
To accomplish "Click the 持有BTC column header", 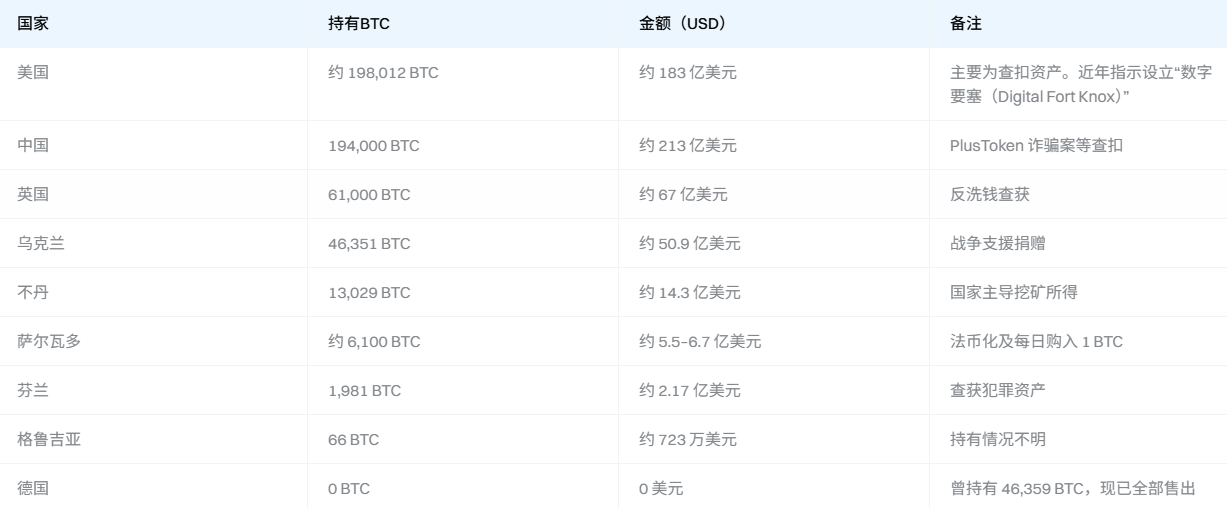I will [358, 24].
